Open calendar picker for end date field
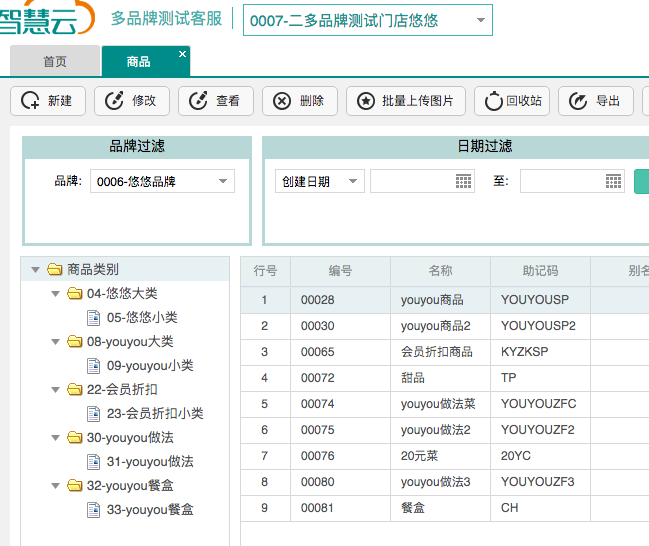The width and height of the screenshot is (649, 546). tap(613, 181)
